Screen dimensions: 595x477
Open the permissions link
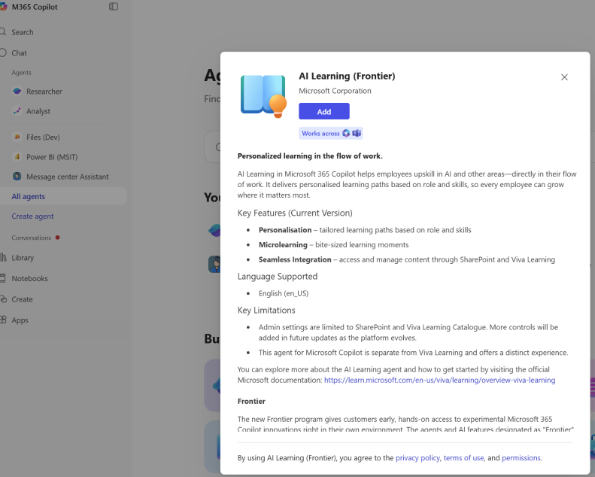(521, 458)
